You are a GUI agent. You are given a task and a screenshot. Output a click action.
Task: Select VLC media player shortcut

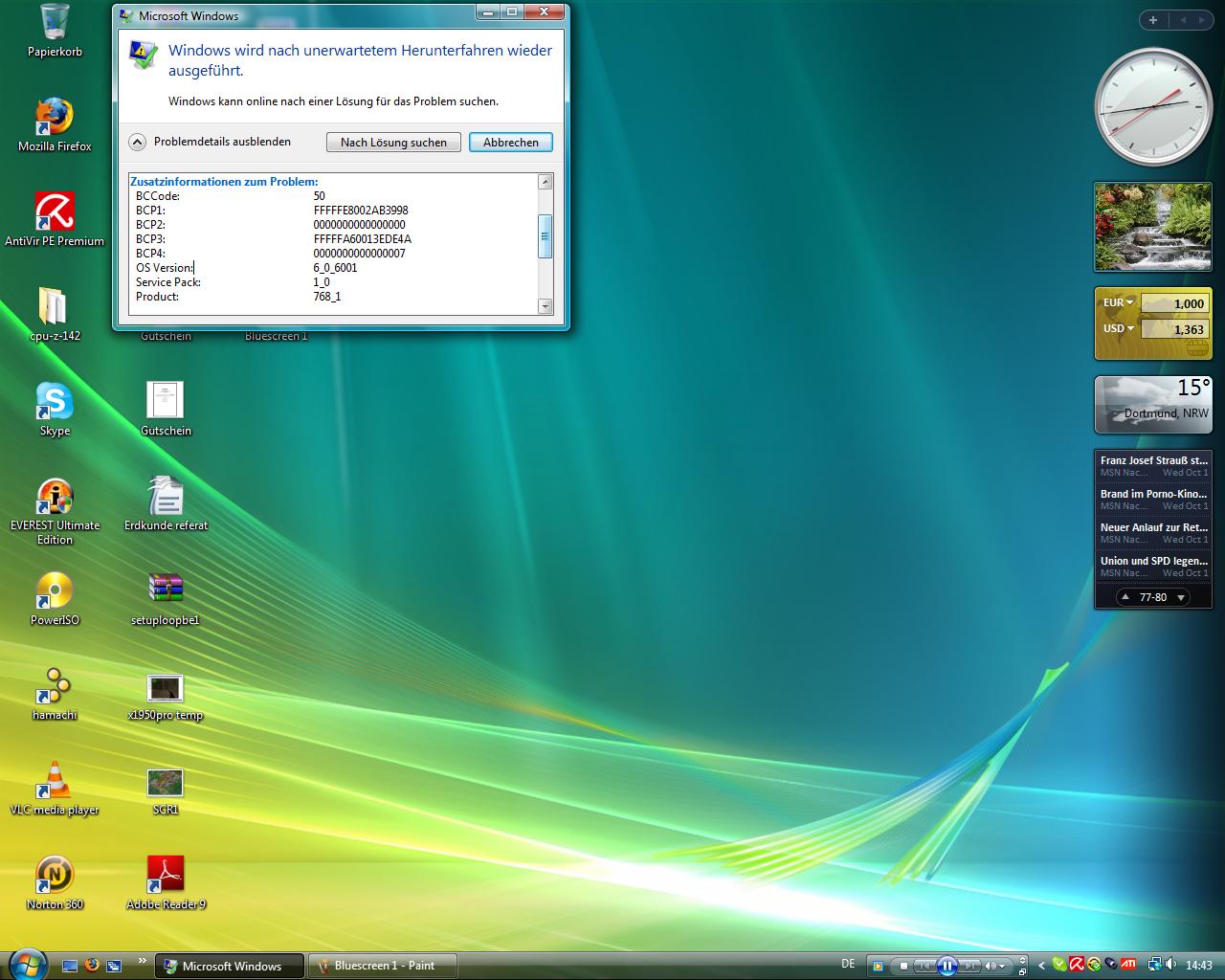pyautogui.click(x=55, y=788)
